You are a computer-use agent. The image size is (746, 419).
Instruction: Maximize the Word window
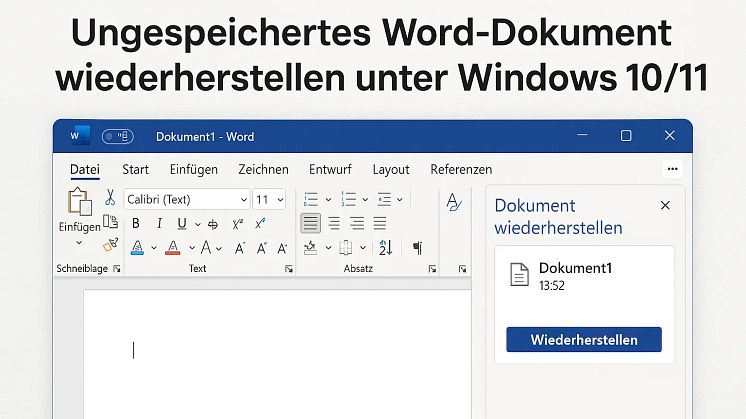click(626, 136)
